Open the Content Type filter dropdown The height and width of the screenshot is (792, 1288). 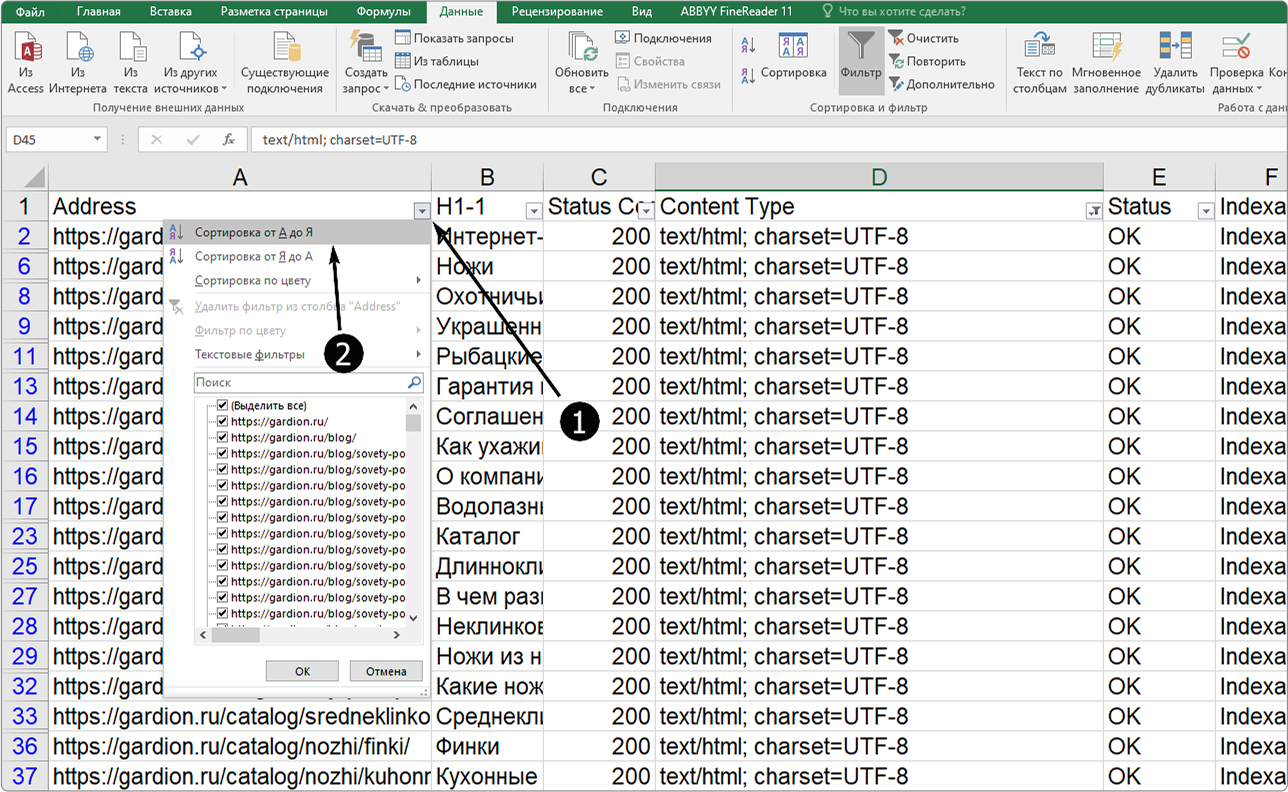(1094, 211)
